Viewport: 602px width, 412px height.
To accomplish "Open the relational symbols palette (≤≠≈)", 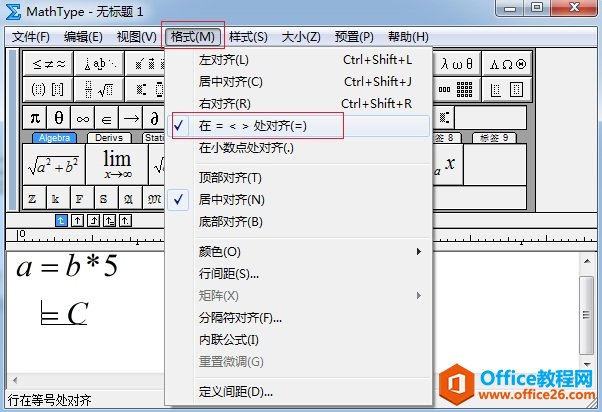I will click(x=48, y=64).
